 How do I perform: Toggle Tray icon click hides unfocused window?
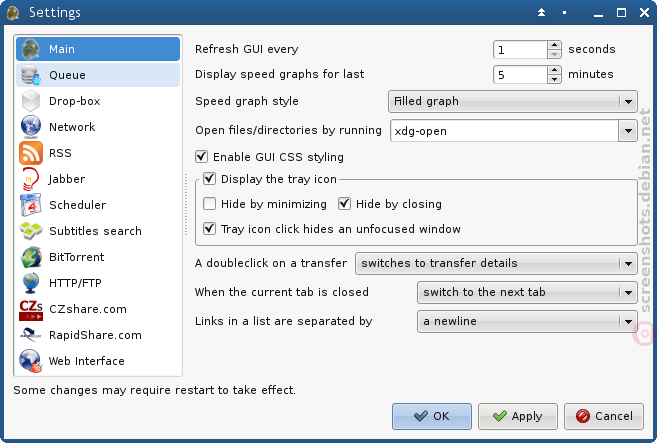[x=210, y=229]
